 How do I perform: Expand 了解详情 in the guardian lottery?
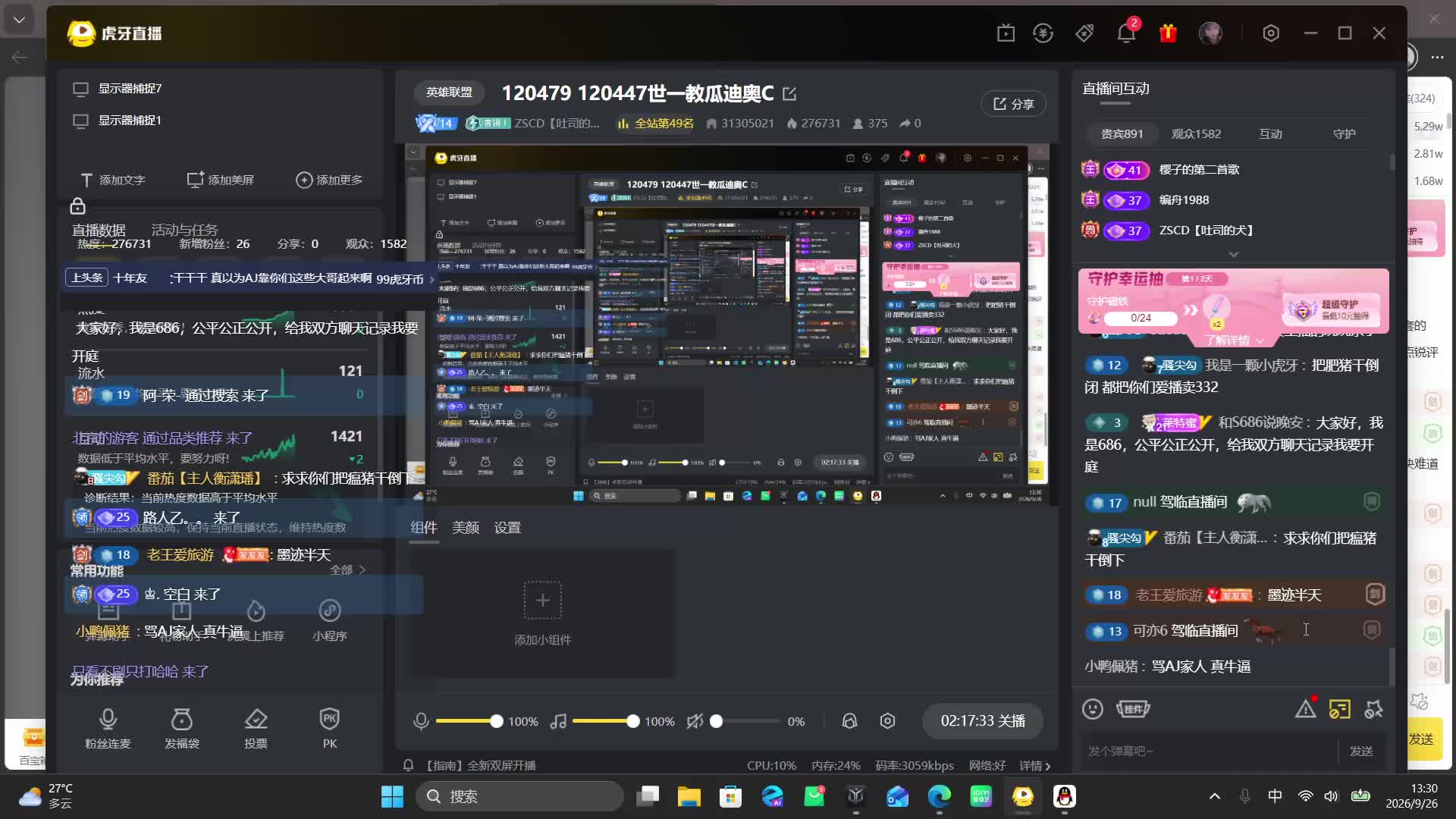point(1235,340)
